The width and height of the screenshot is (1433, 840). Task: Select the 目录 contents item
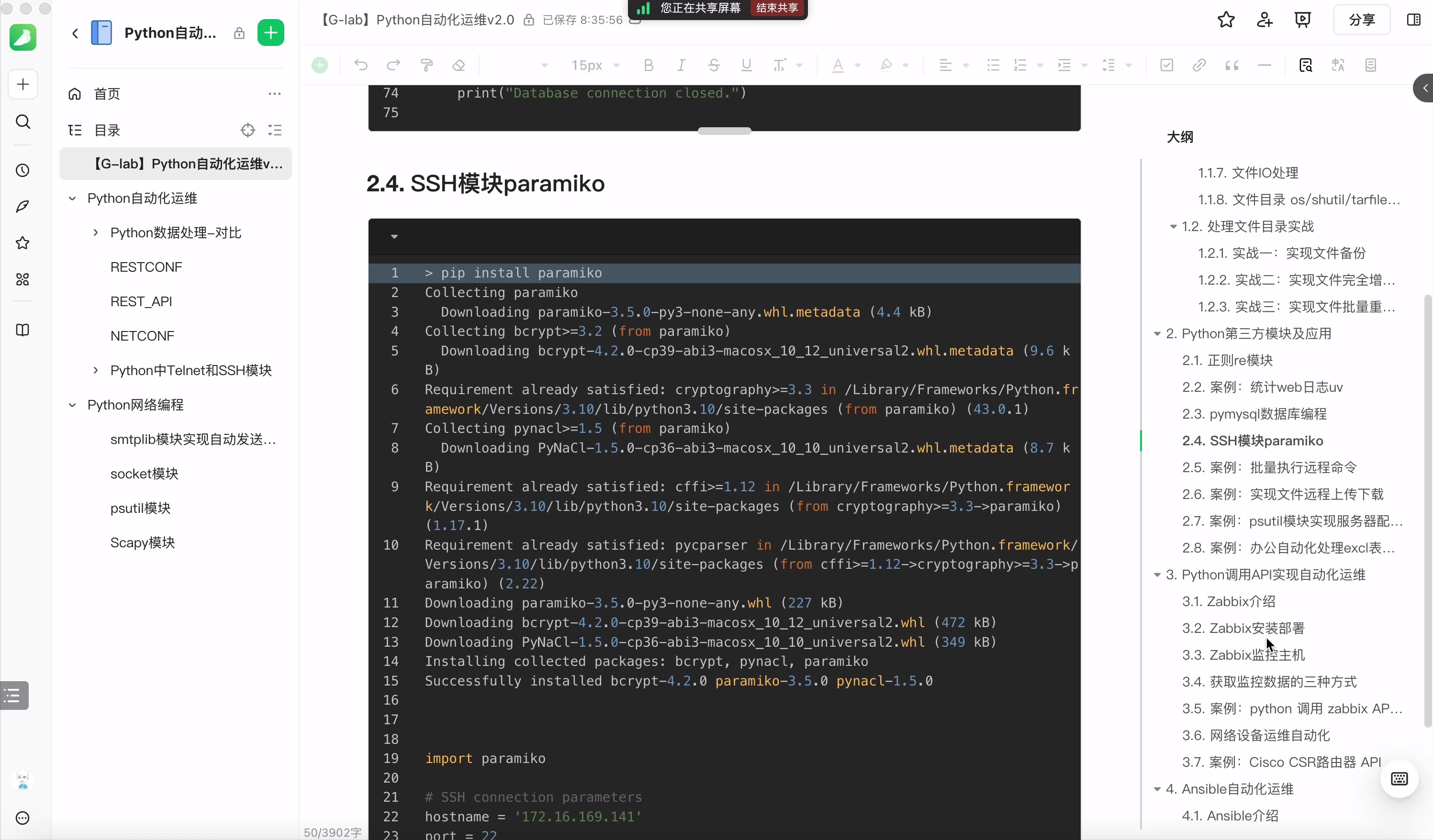[107, 130]
